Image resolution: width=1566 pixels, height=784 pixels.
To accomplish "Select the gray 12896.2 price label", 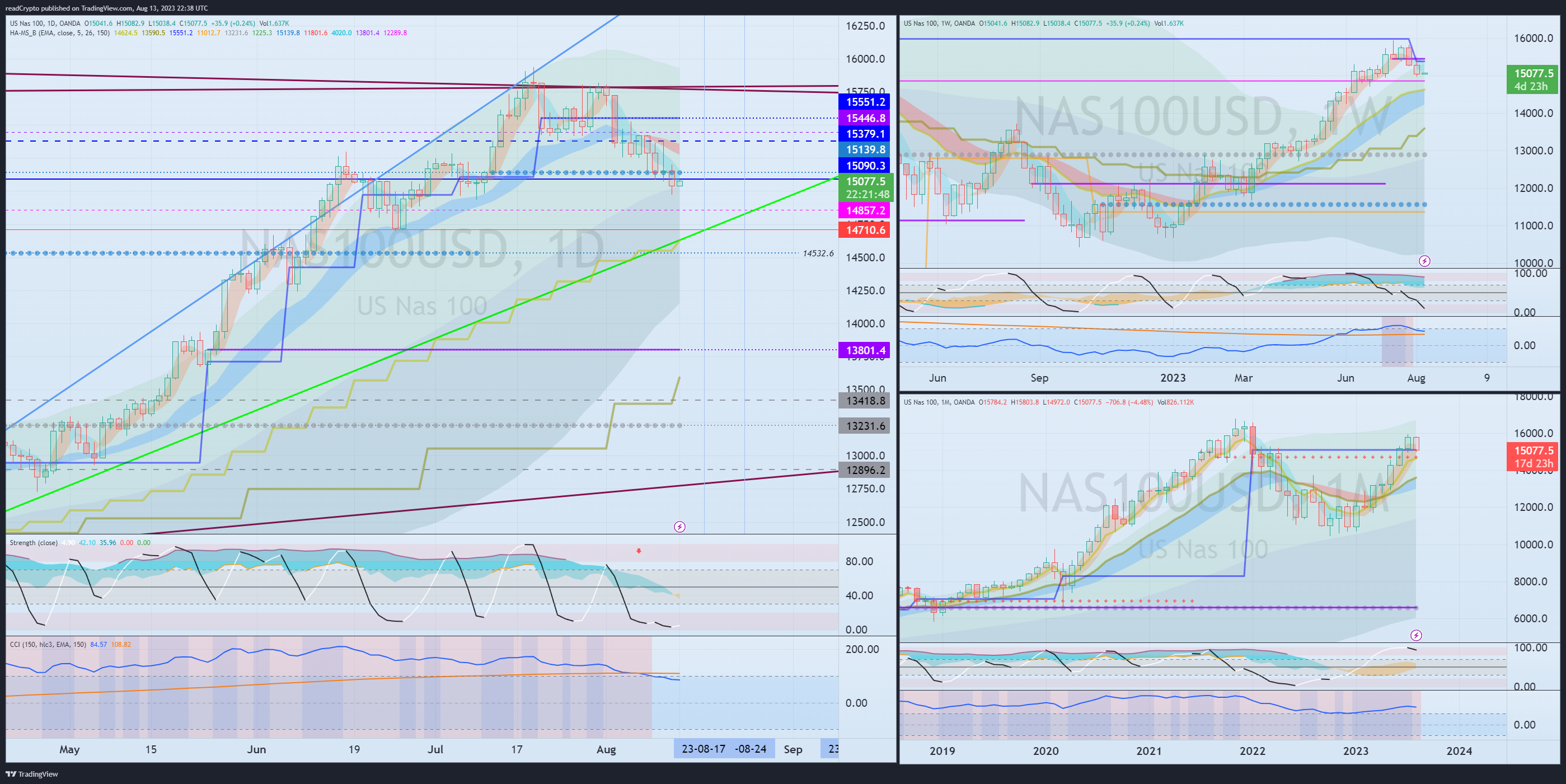I will point(864,470).
